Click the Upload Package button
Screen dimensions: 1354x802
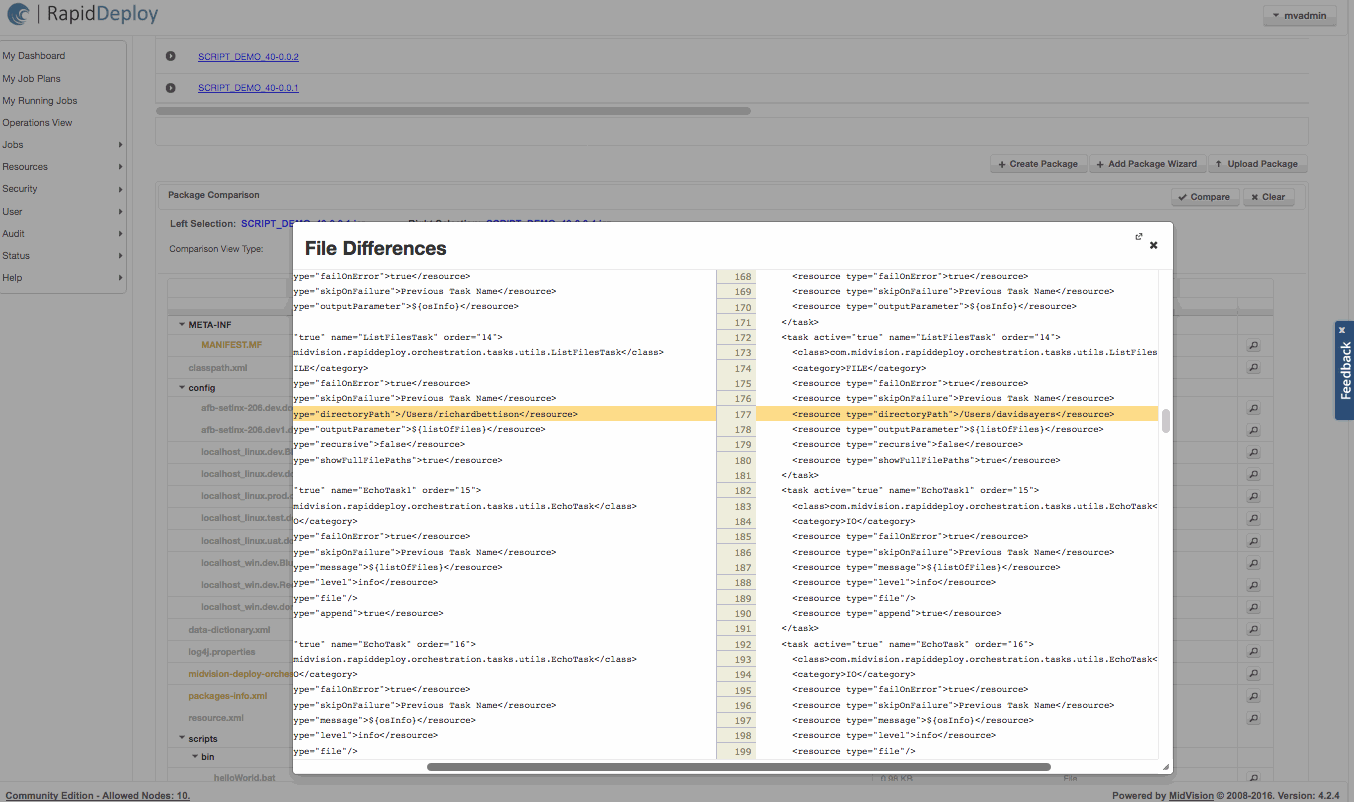coord(1257,164)
